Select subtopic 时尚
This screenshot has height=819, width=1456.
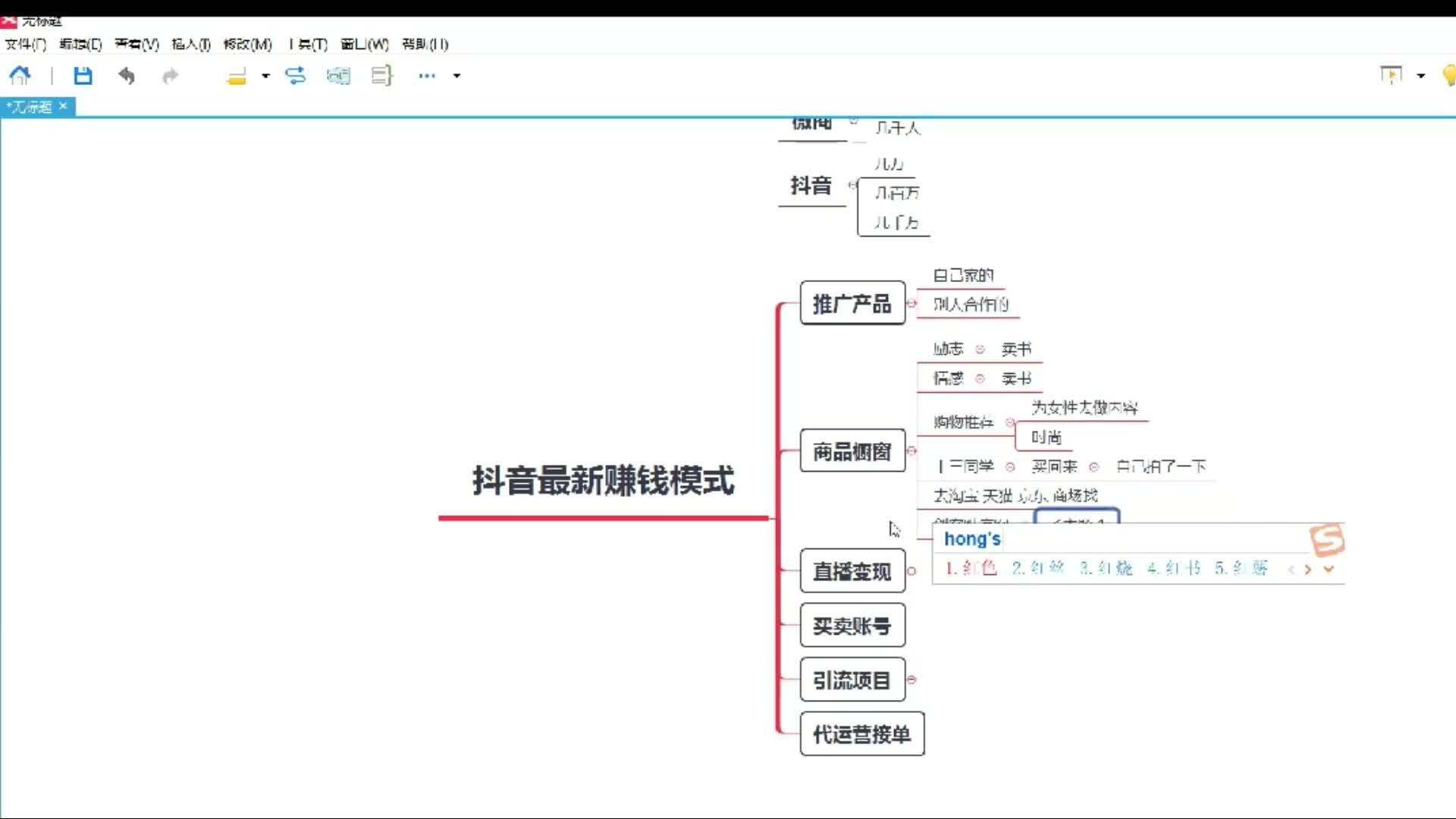[x=1046, y=438]
